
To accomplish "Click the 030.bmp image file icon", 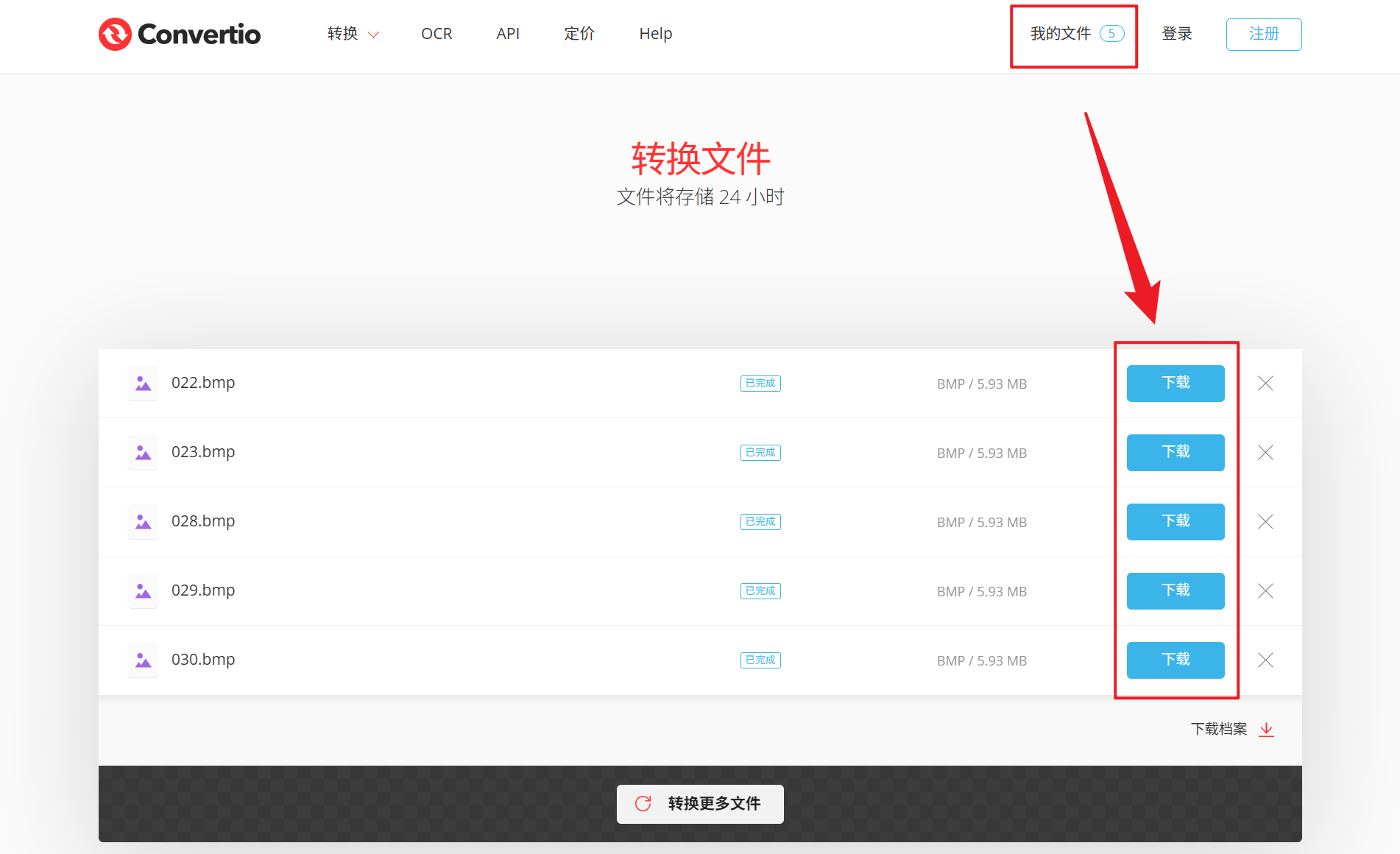I will (x=142, y=660).
